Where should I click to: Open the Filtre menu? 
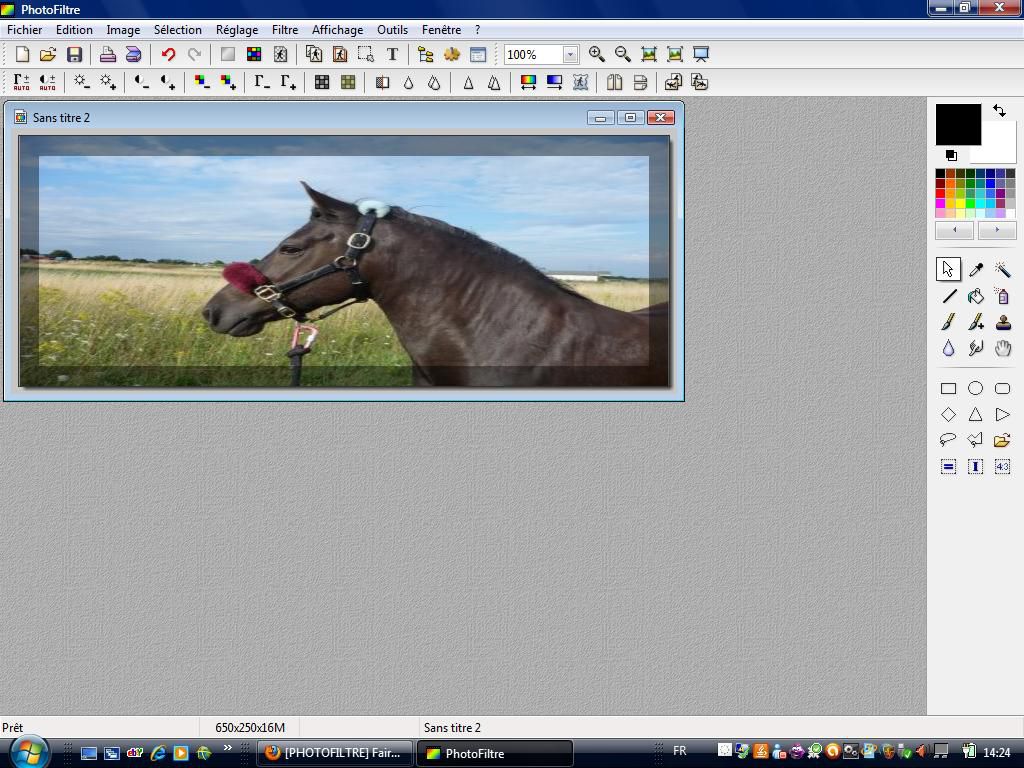pos(285,30)
